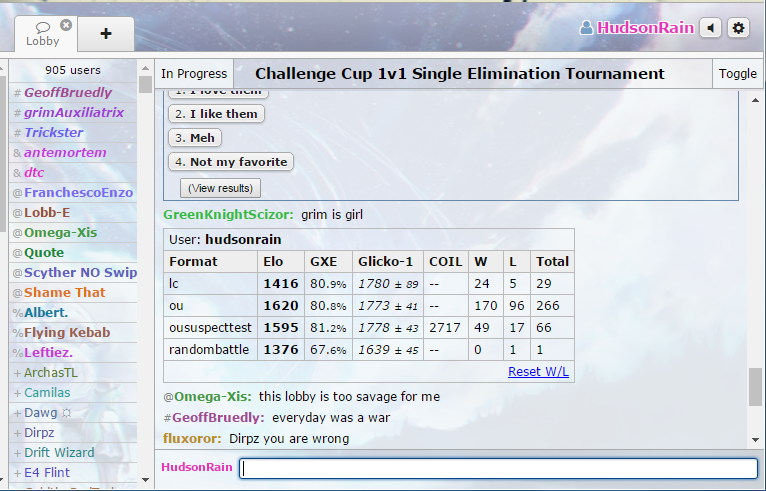Select user antemortem in the user list

pos(73,152)
